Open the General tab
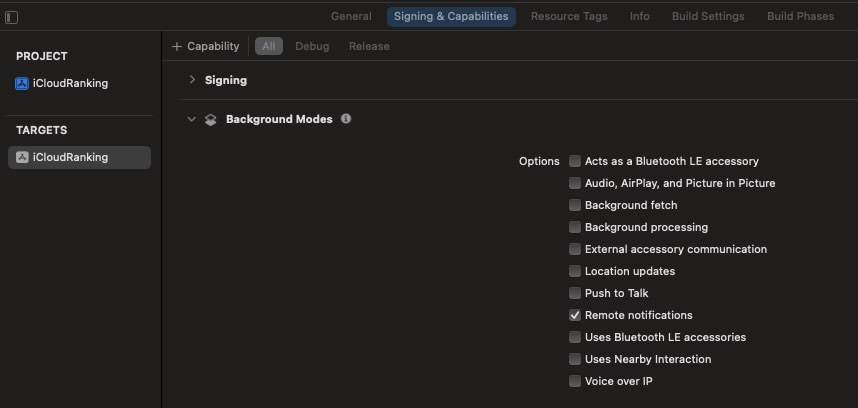Viewport: 858px width, 408px height. pyautogui.click(x=351, y=16)
